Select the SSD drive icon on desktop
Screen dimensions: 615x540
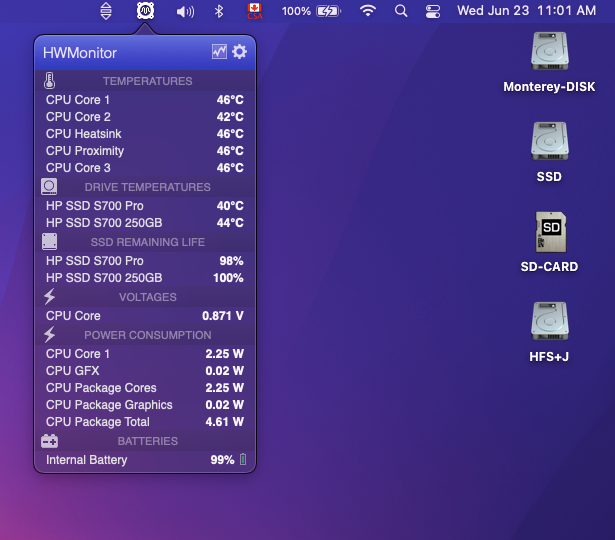pyautogui.click(x=549, y=141)
